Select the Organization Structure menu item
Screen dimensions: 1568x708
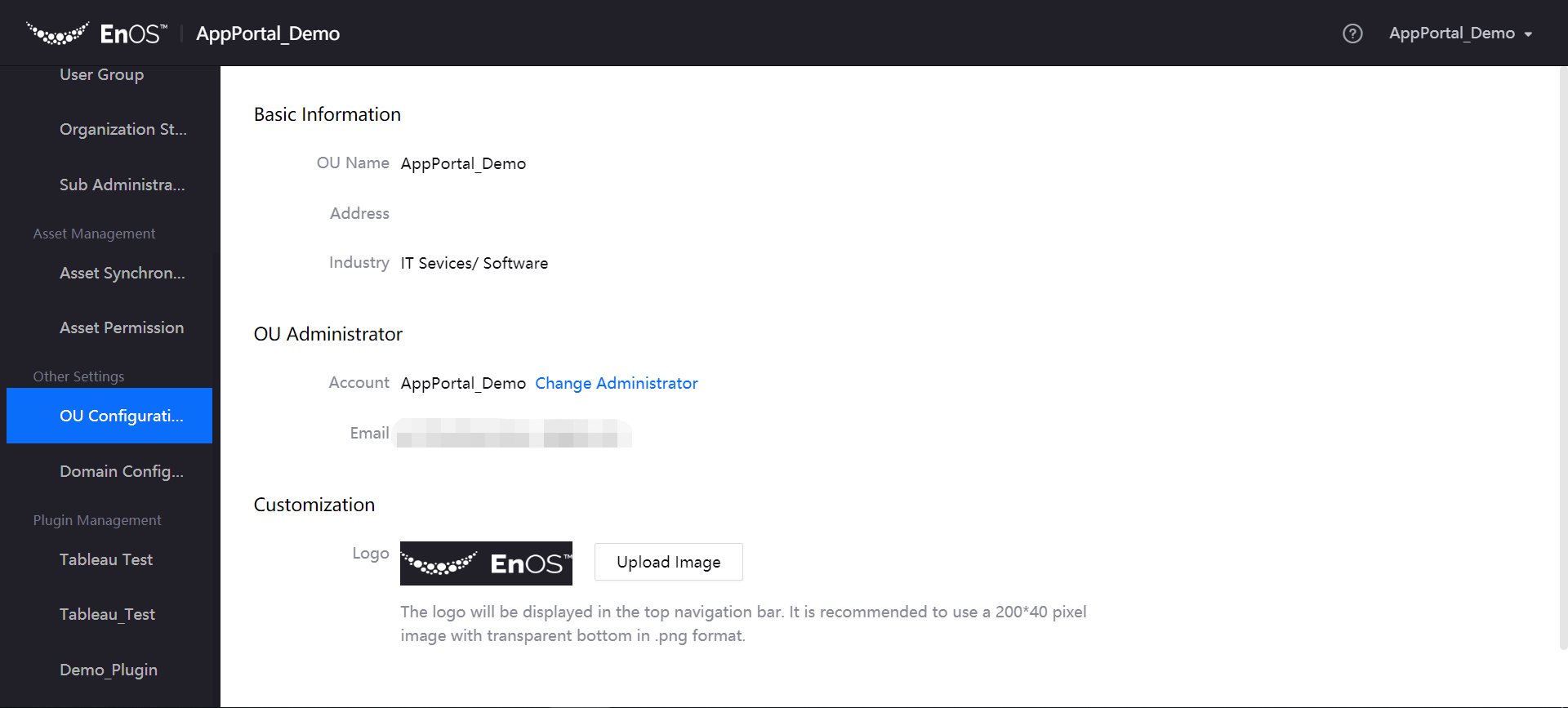point(122,129)
